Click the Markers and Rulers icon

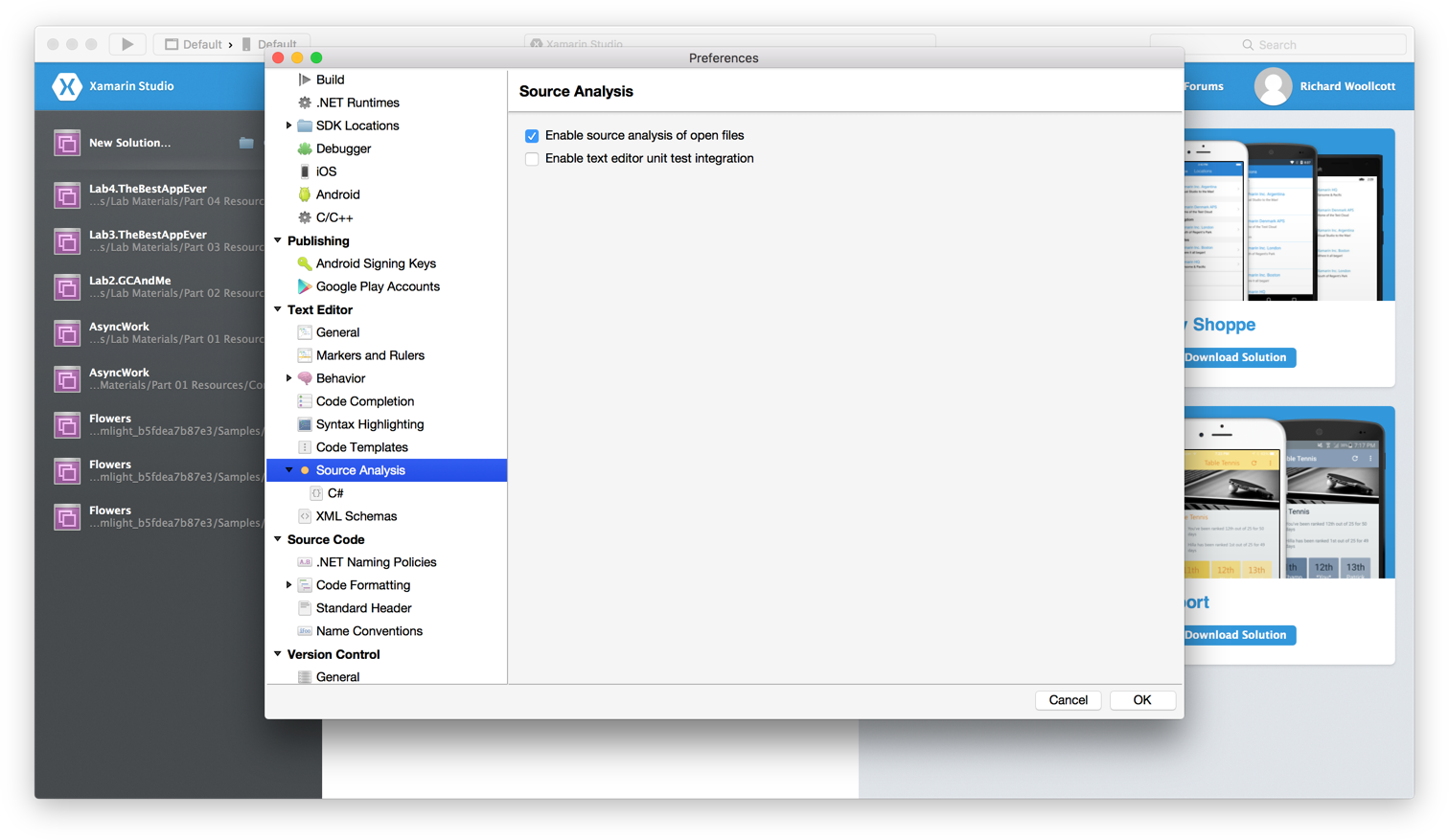(305, 355)
